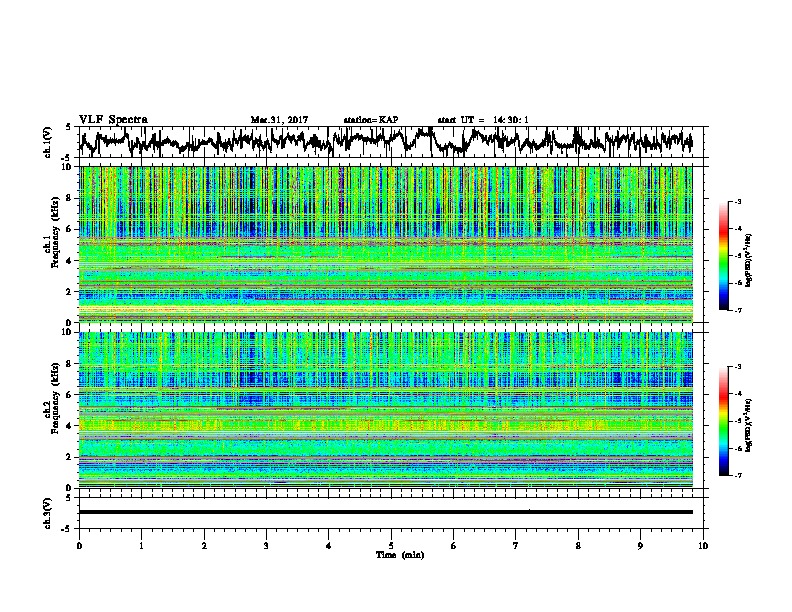The image size is (792, 612).
Task: Click the ch.1 voltage waveform trace
Action: point(385,141)
